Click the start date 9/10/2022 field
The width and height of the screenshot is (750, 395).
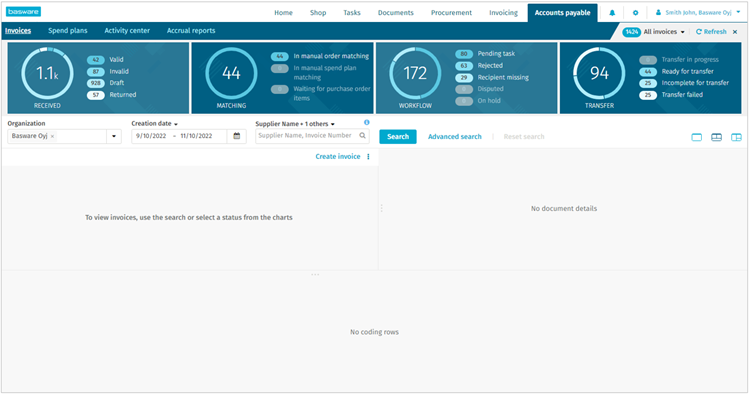[x=151, y=136]
